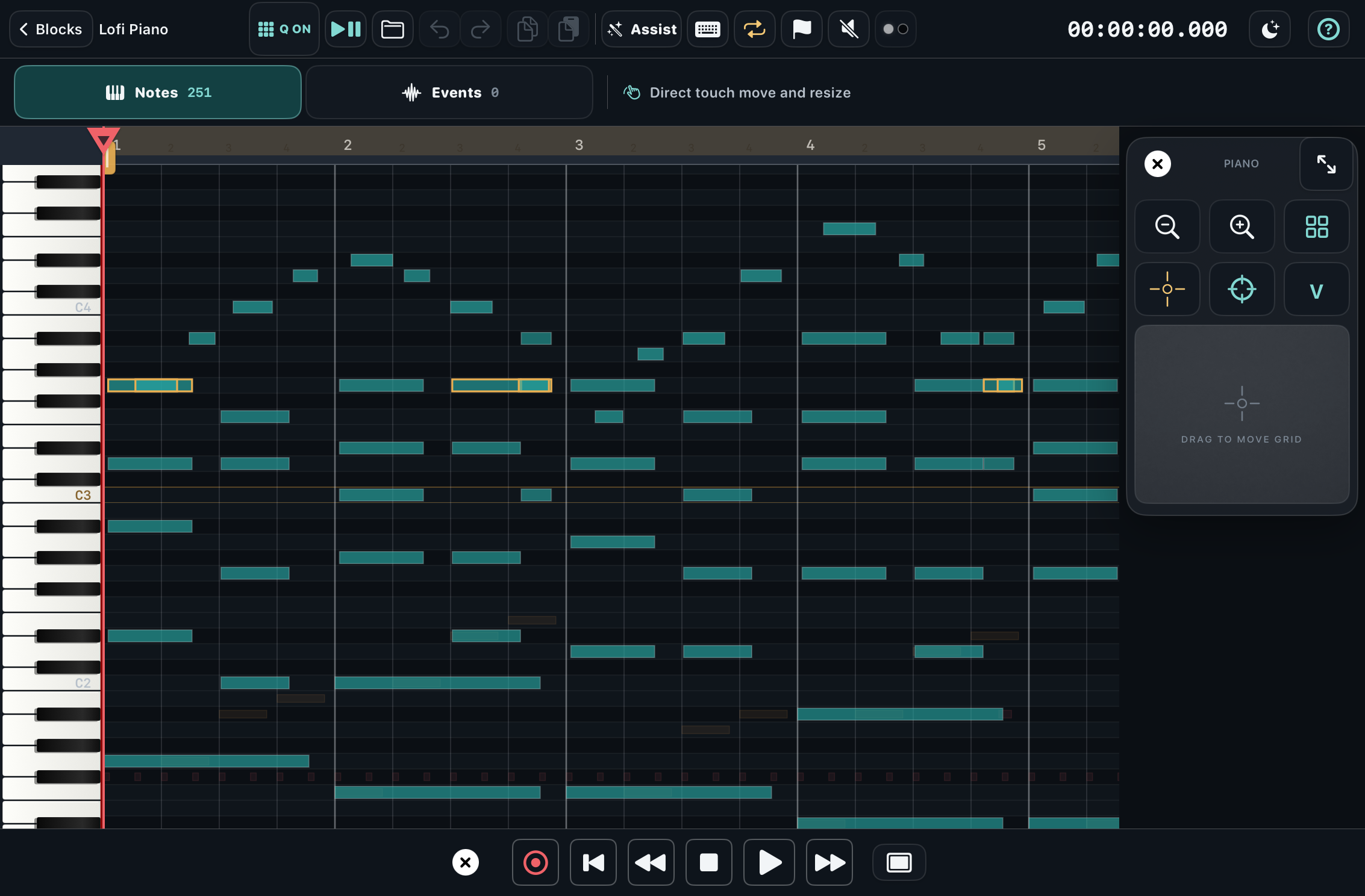Image resolution: width=1365 pixels, height=896 pixels.
Task: Stop playback
Action: tap(709, 863)
